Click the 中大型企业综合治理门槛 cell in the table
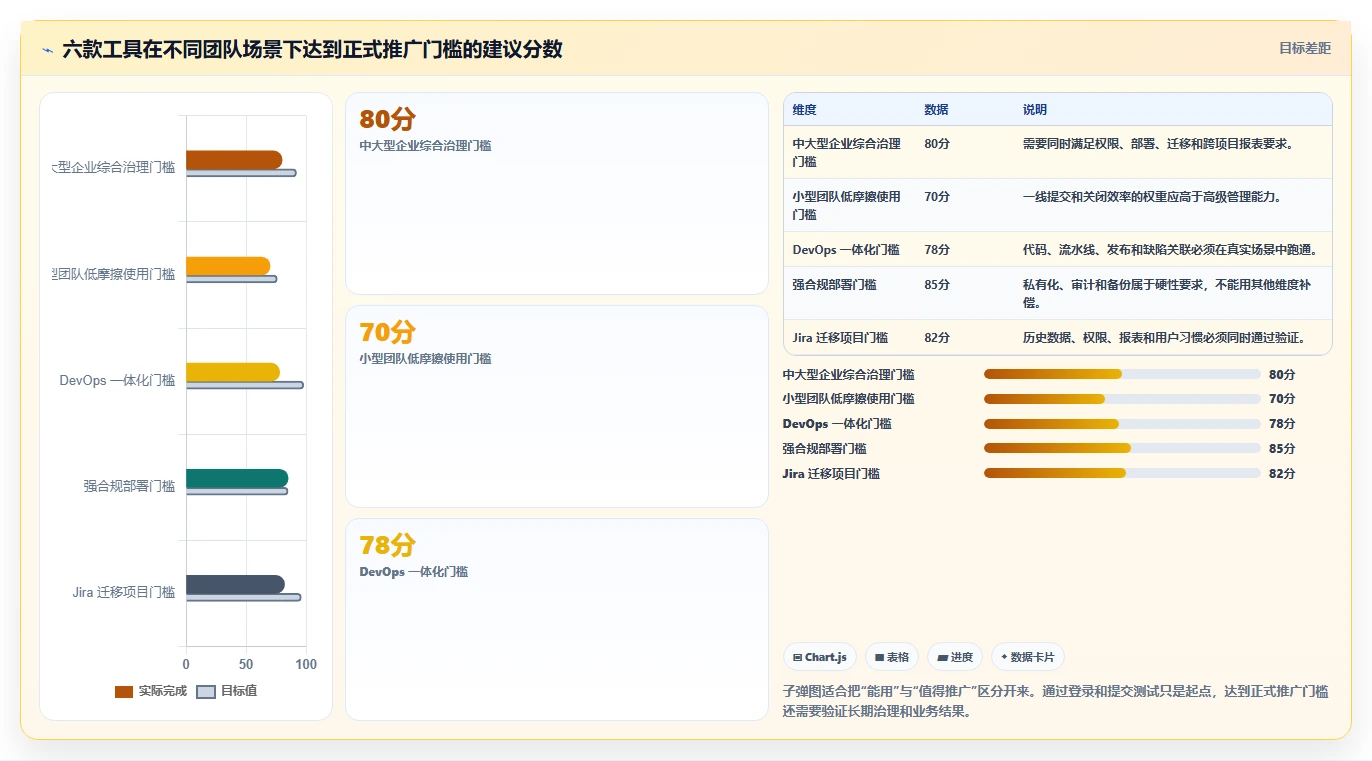This screenshot has height=761, width=1372. tap(848, 152)
